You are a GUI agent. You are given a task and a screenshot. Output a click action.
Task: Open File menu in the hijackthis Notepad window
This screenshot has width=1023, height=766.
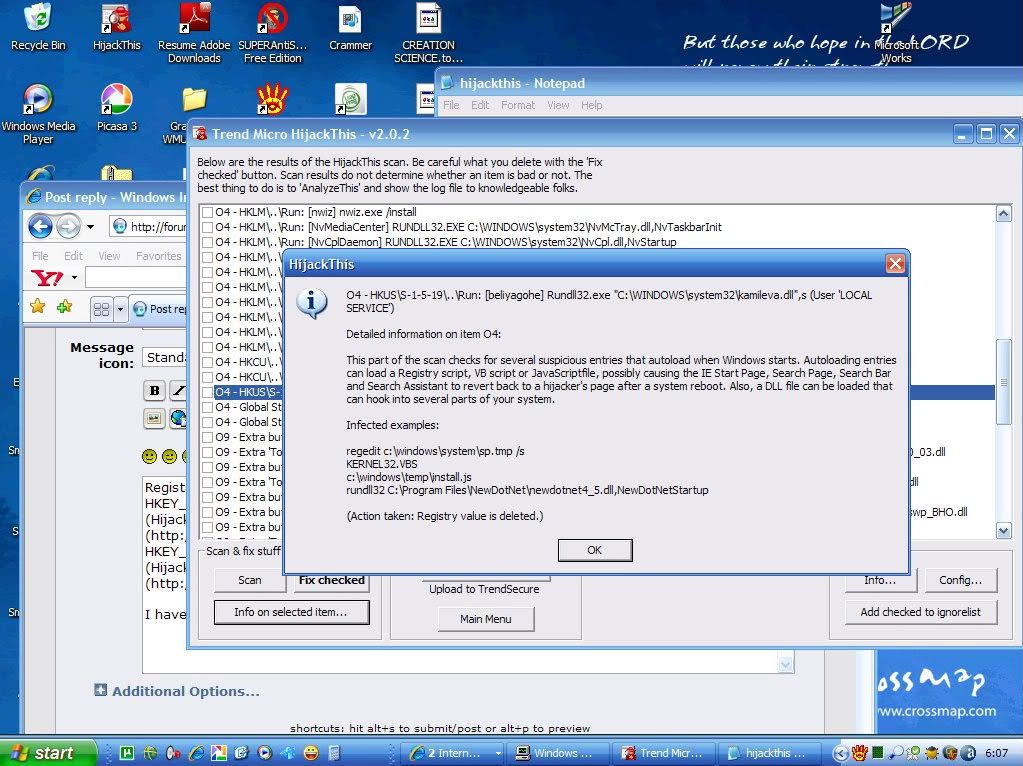coord(451,105)
